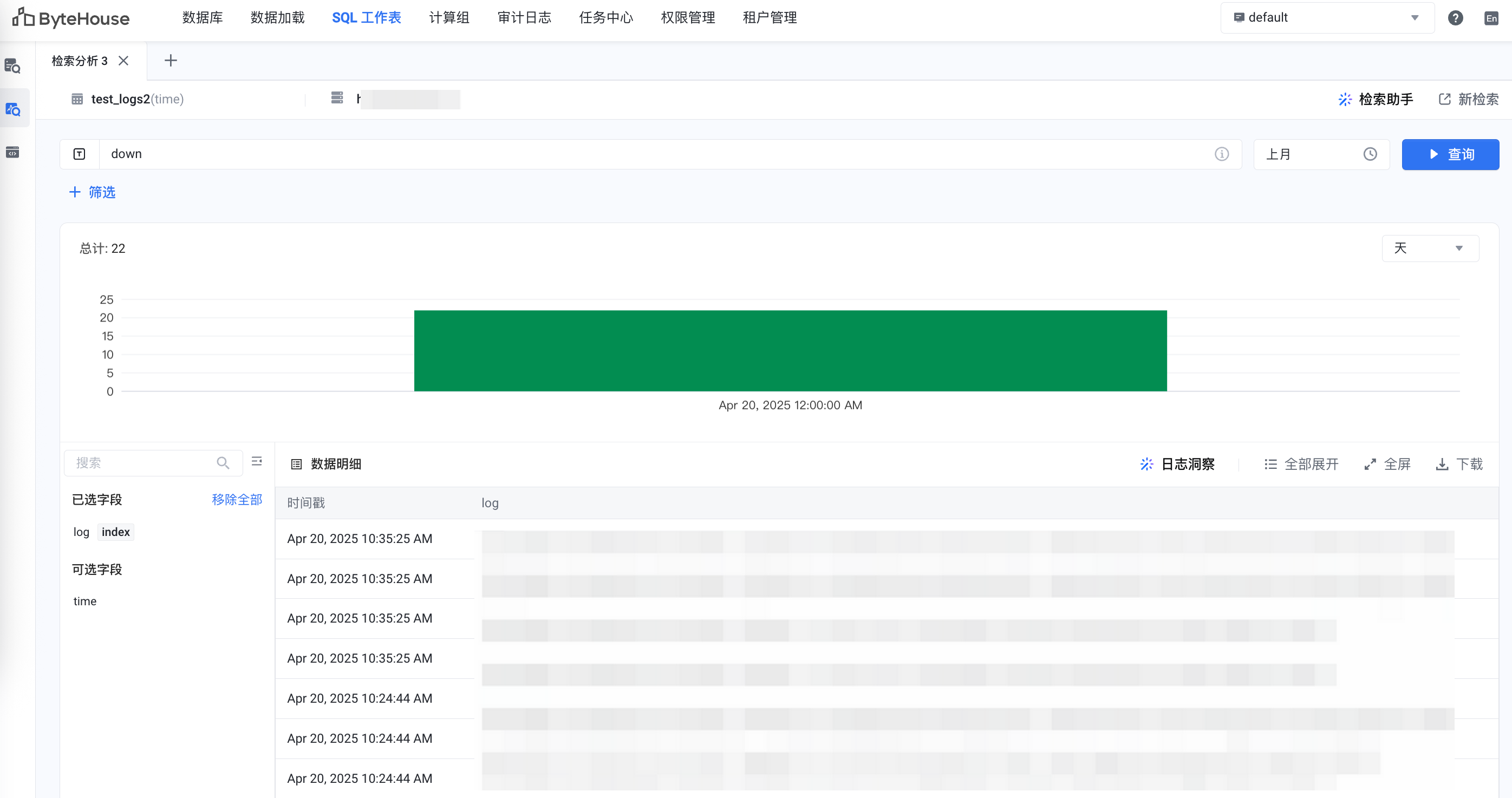The width and height of the screenshot is (1512, 798).
Task: Click the chart label Apr 20, 2025 12:00:00 AM
Action: pos(790,405)
